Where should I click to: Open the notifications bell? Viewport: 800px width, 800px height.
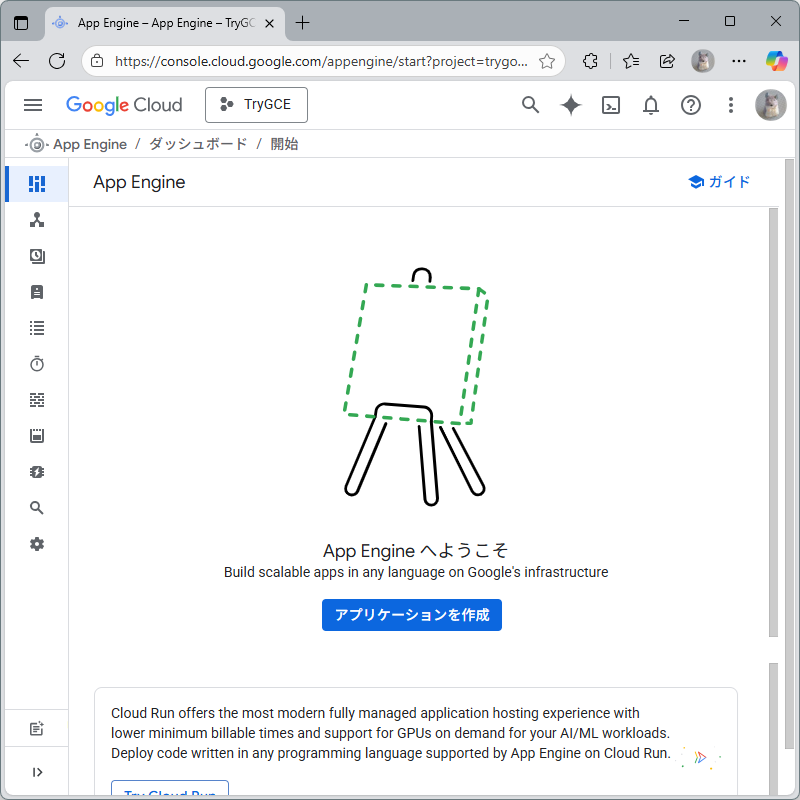(651, 105)
